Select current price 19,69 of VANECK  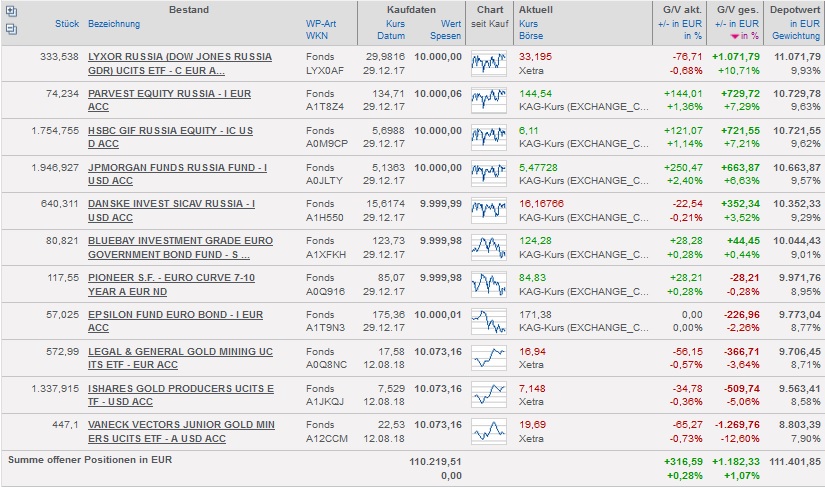point(532,424)
